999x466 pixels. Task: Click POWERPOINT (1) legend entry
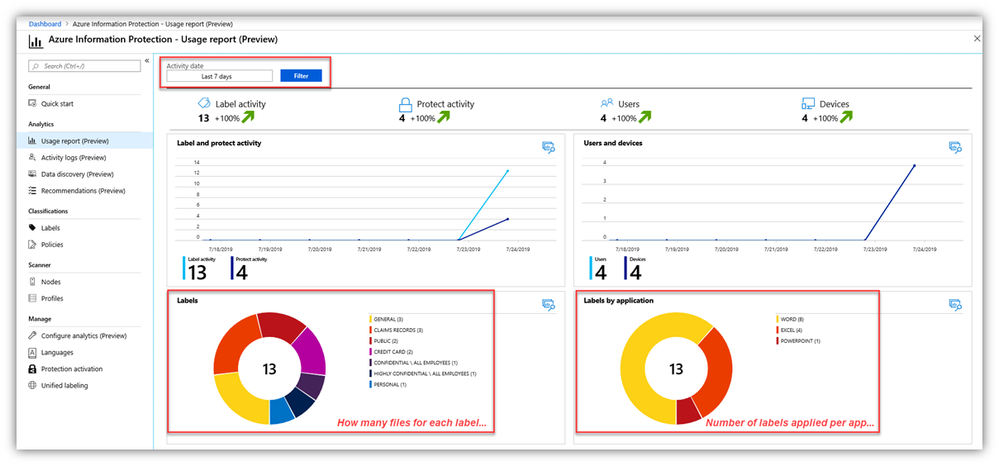[798, 341]
